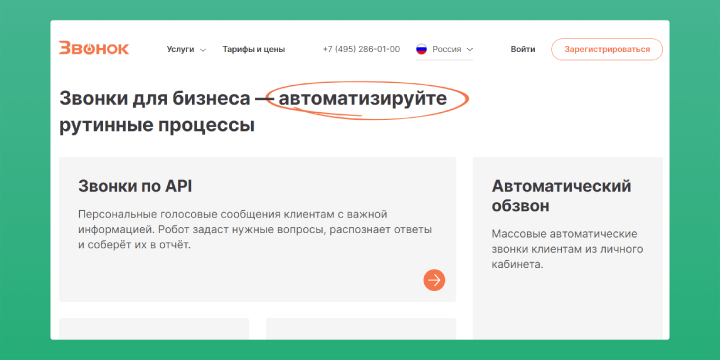Click the Зарегистрироваться button

tap(607, 49)
